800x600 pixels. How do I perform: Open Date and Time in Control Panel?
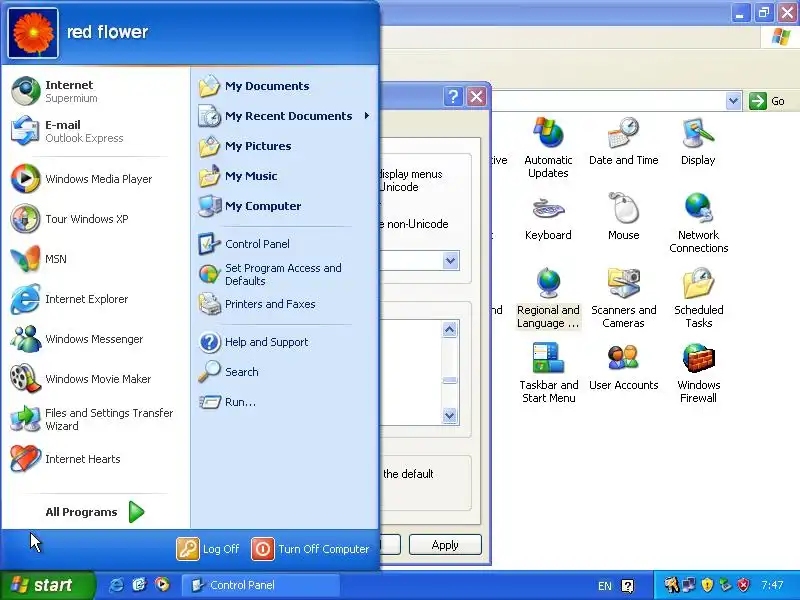point(623,142)
